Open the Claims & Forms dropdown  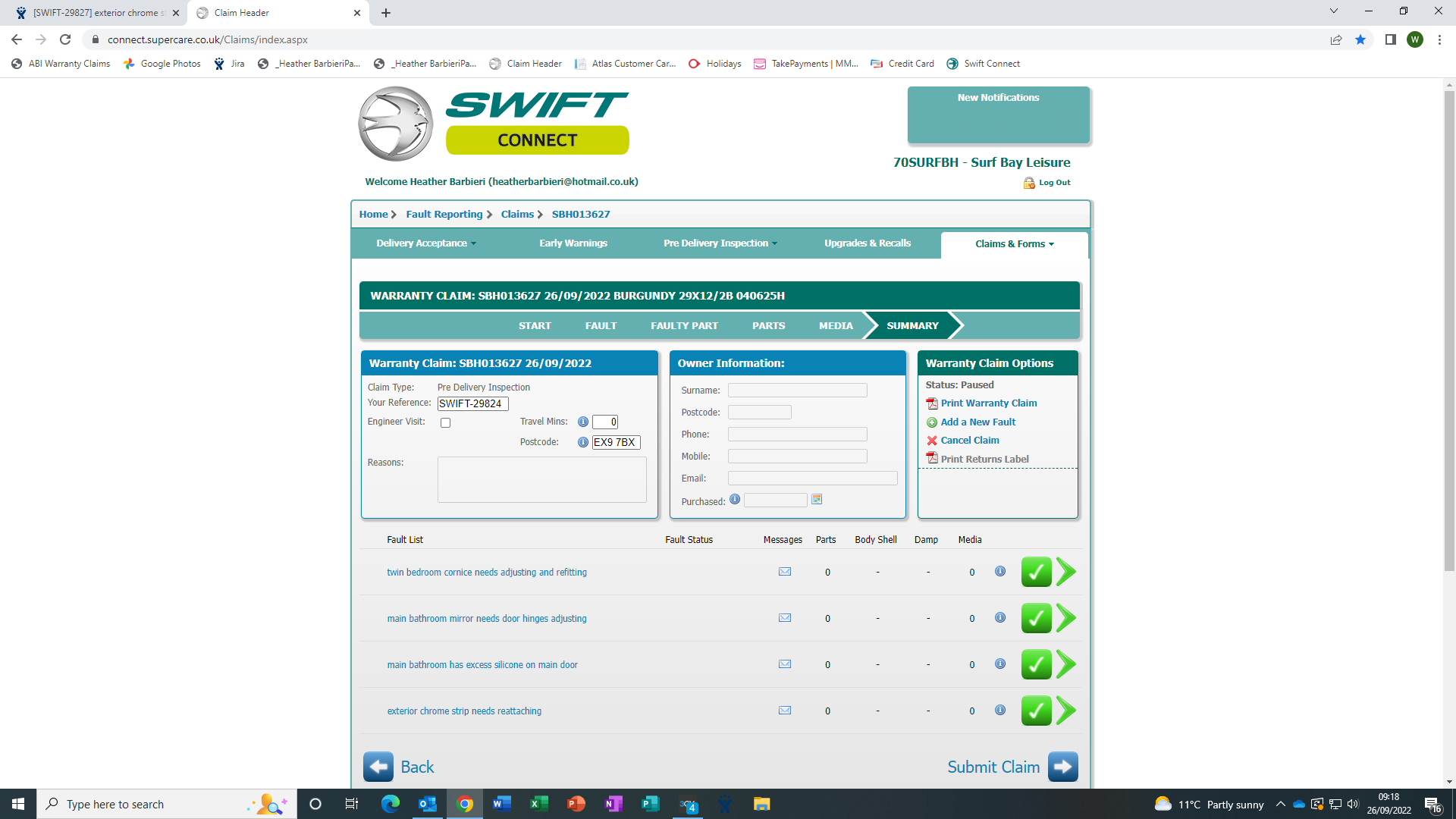coord(1014,244)
